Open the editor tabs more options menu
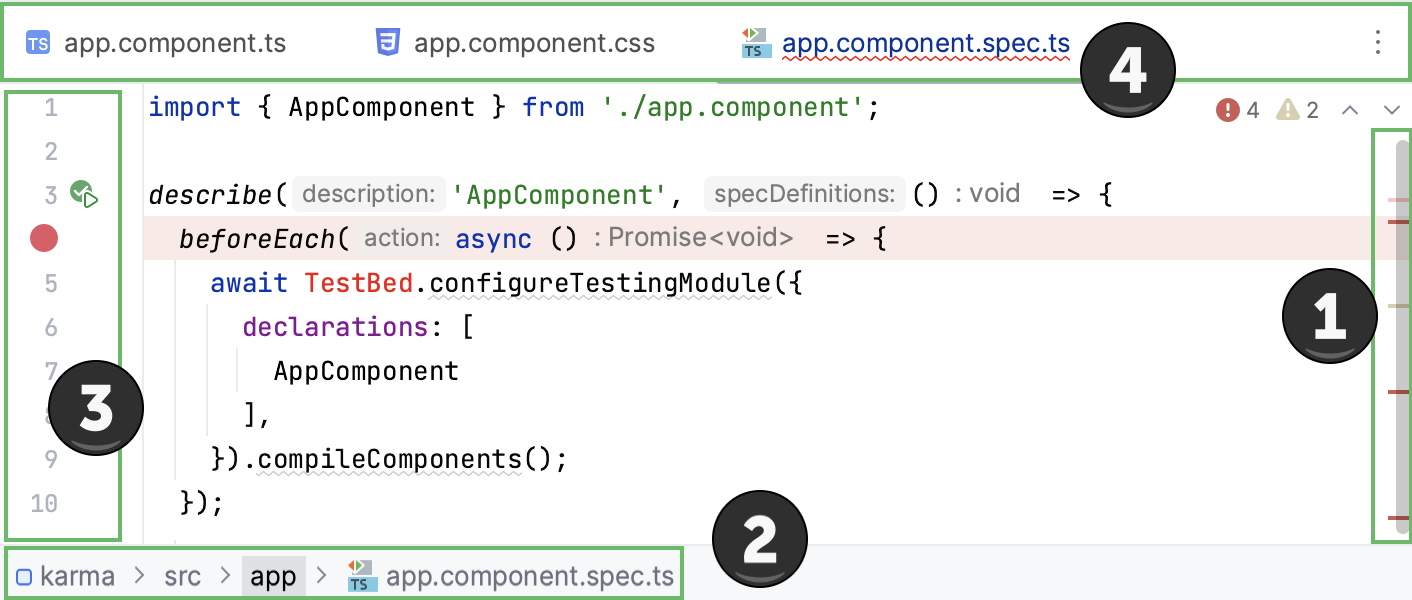The image size is (1412, 600). [x=1378, y=42]
